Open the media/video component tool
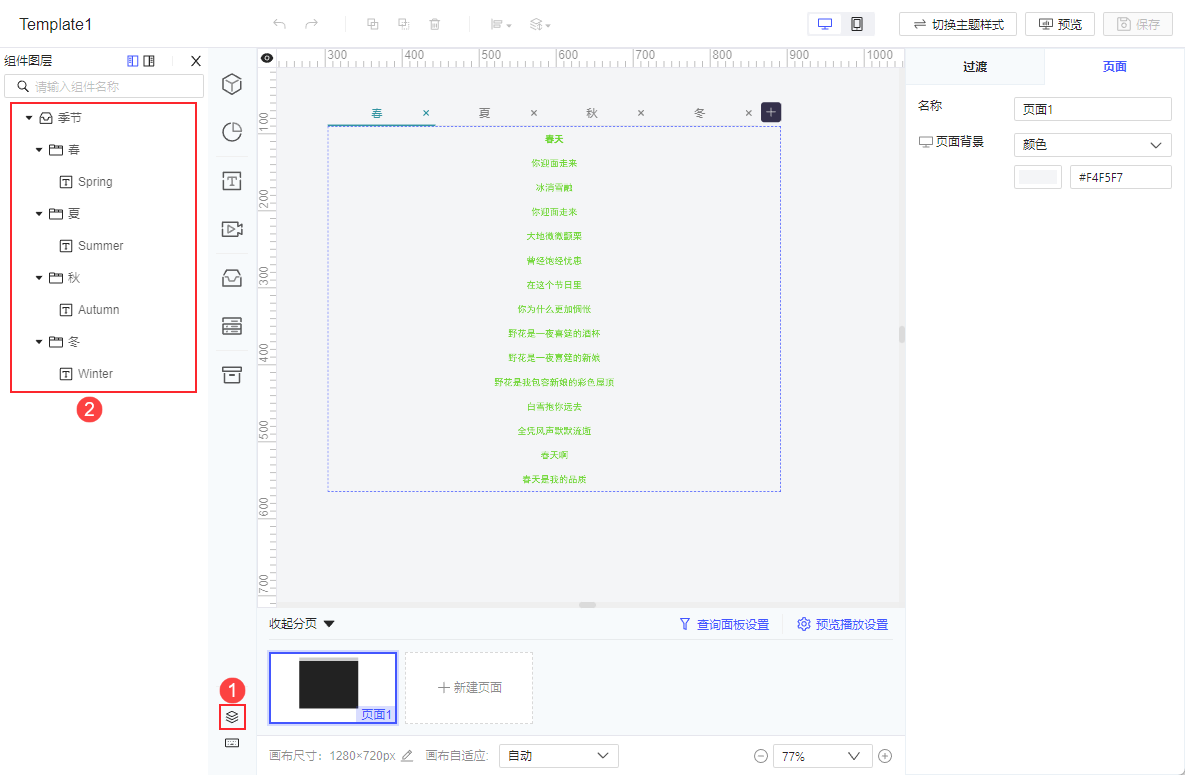The image size is (1185, 775). point(231,228)
